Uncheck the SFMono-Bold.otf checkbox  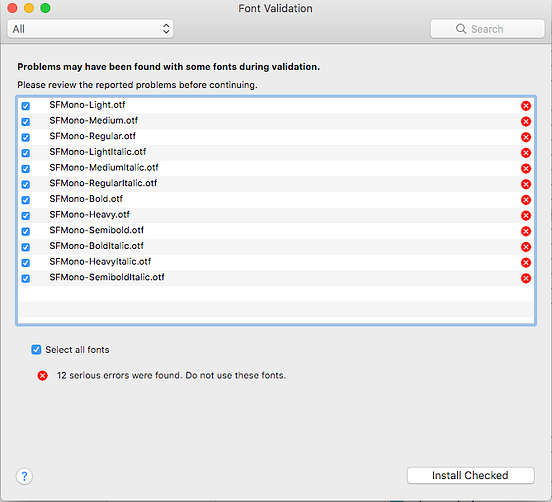(26, 200)
